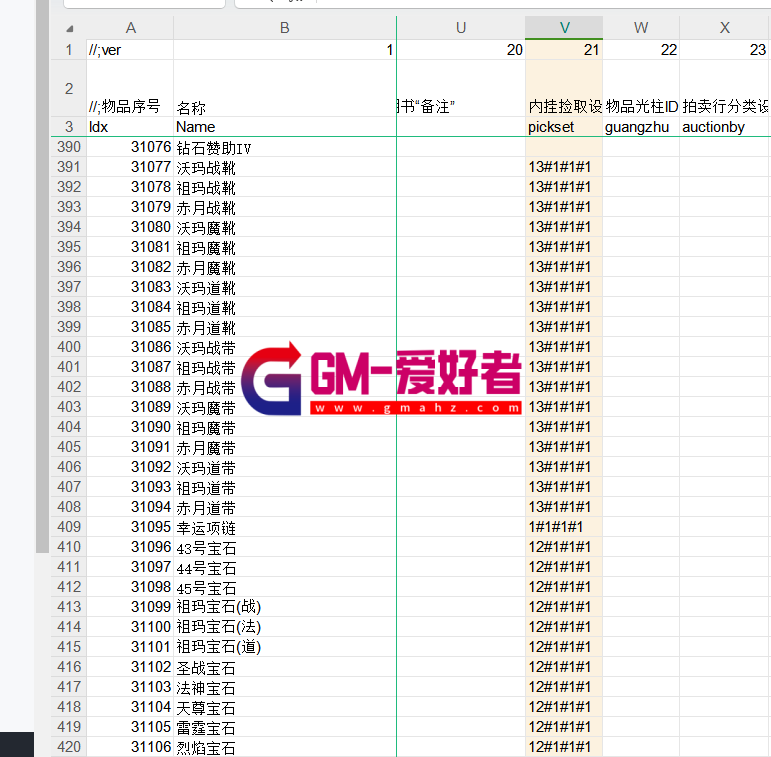Click the '43号宝石' name cell

click(285, 547)
